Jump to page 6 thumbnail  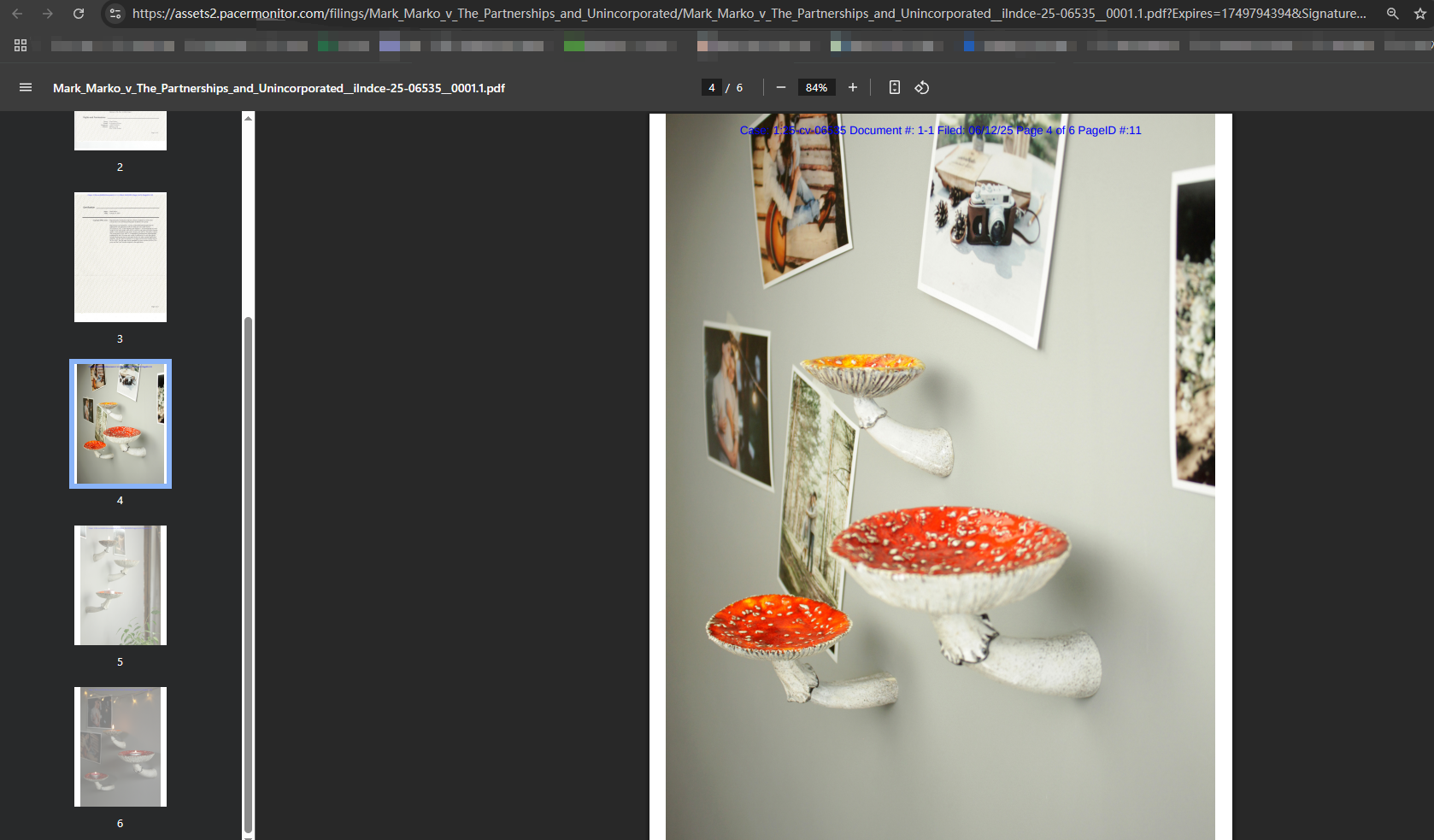(x=120, y=747)
